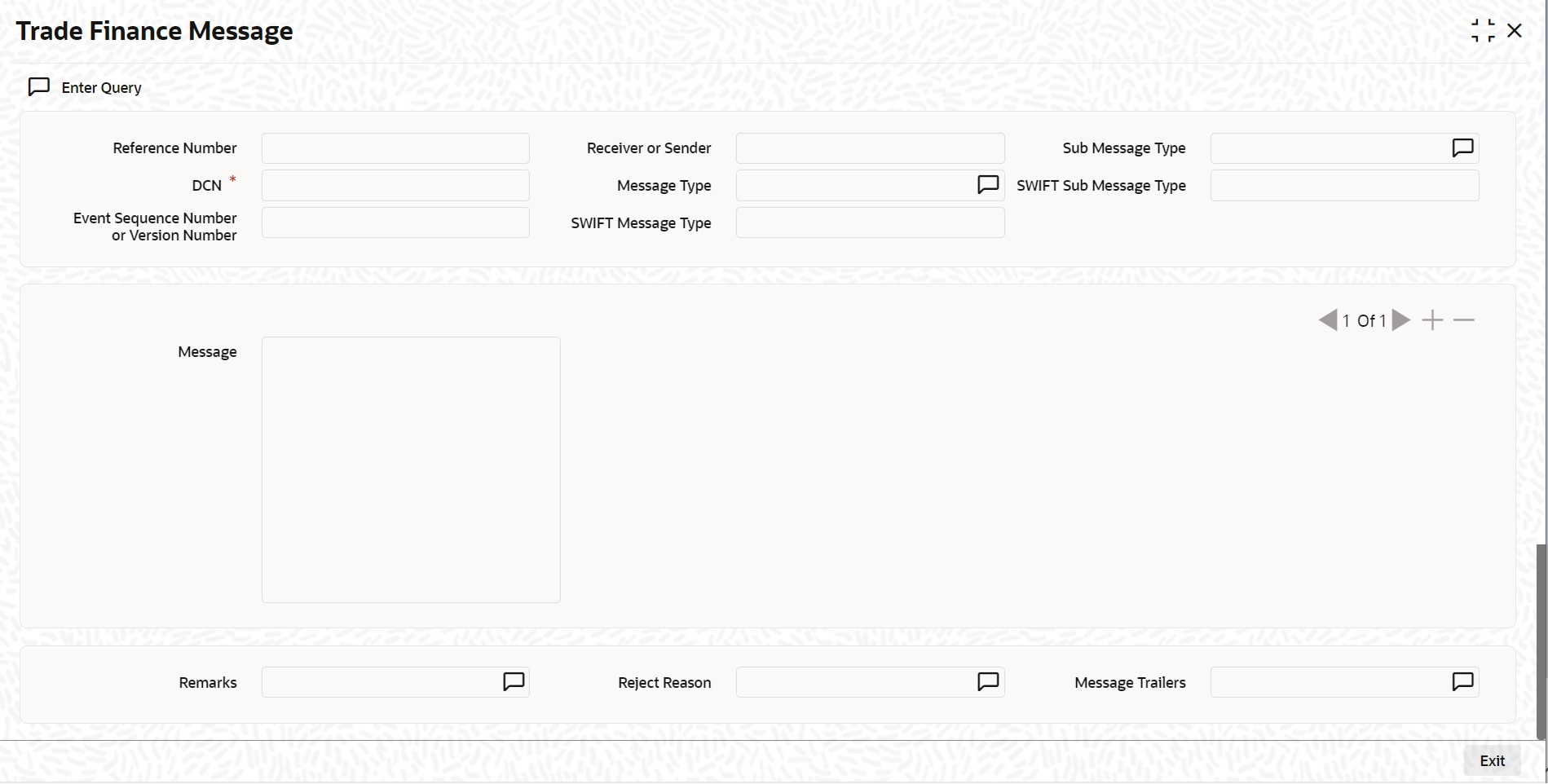Open the Remarks editor icon
This screenshot has width=1548, height=784.
point(513,681)
